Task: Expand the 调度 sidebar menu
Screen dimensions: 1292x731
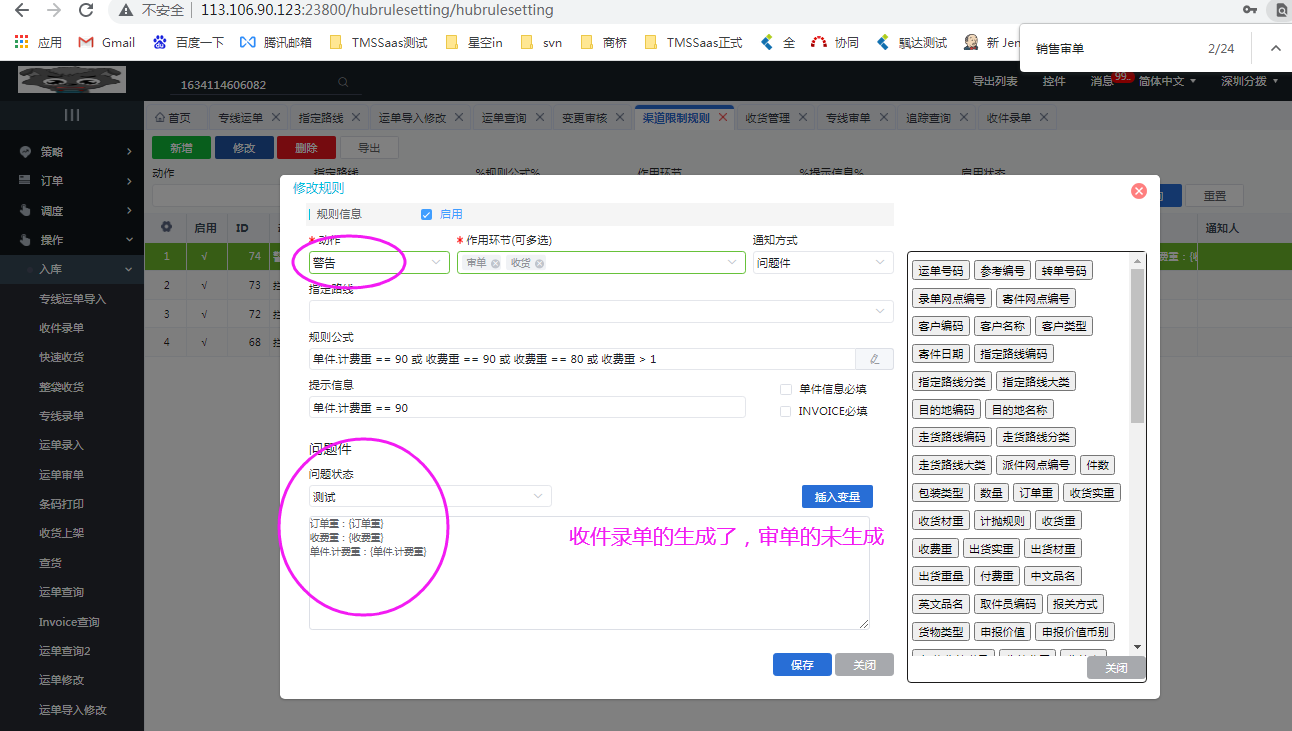Action: pos(72,211)
